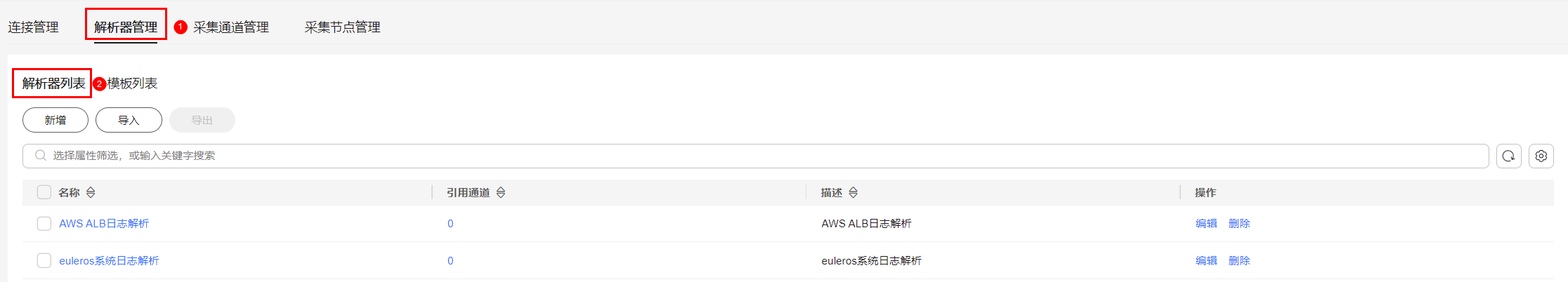Focus the attribute filter search field
Viewport: 1568px width, 282px height.
click(x=755, y=156)
